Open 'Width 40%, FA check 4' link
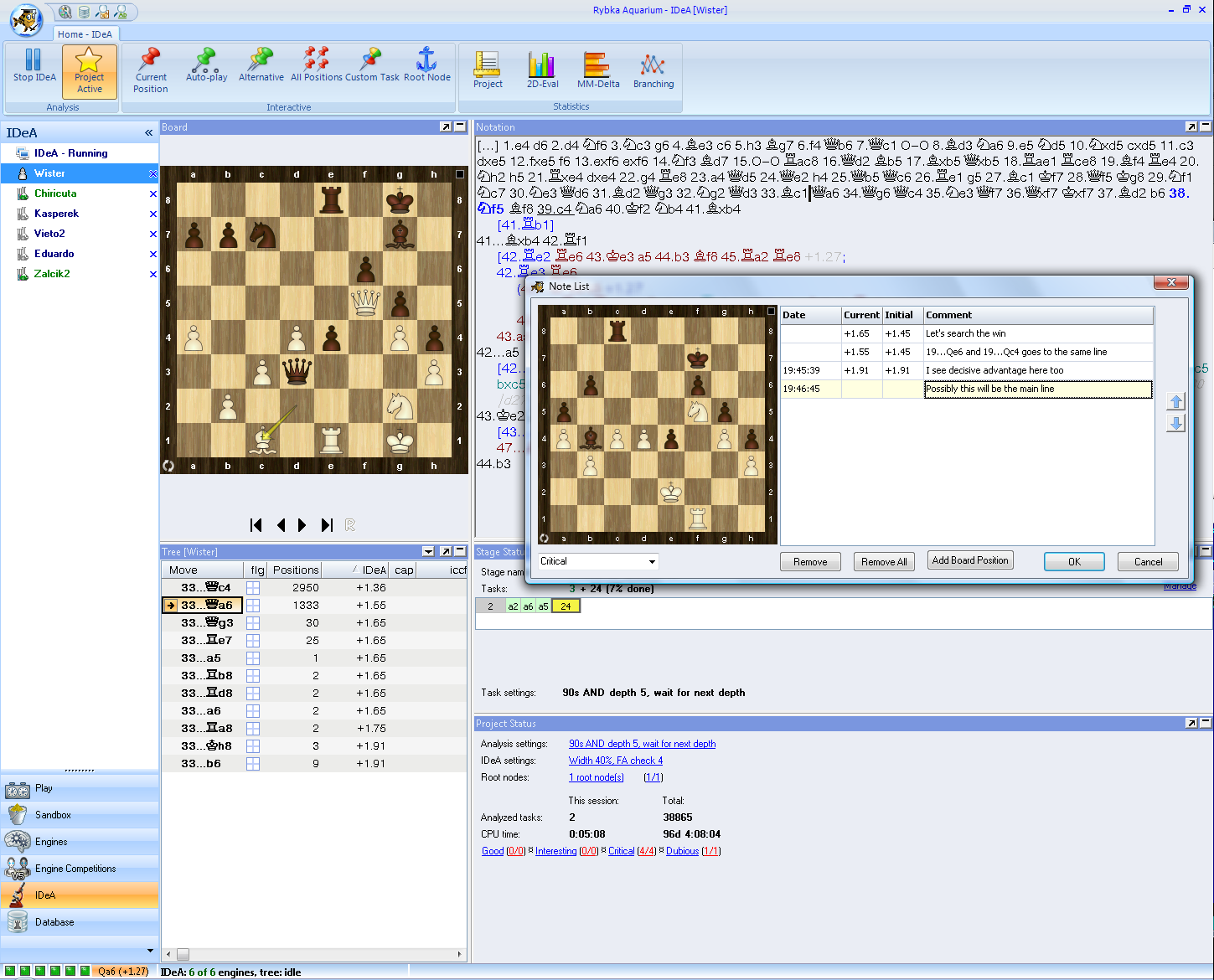Screen dimensions: 1214x980 (x=616, y=761)
